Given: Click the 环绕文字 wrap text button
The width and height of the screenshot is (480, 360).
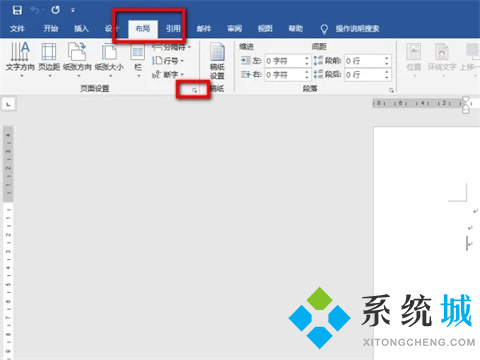Looking at the screenshot, I should point(442,60).
